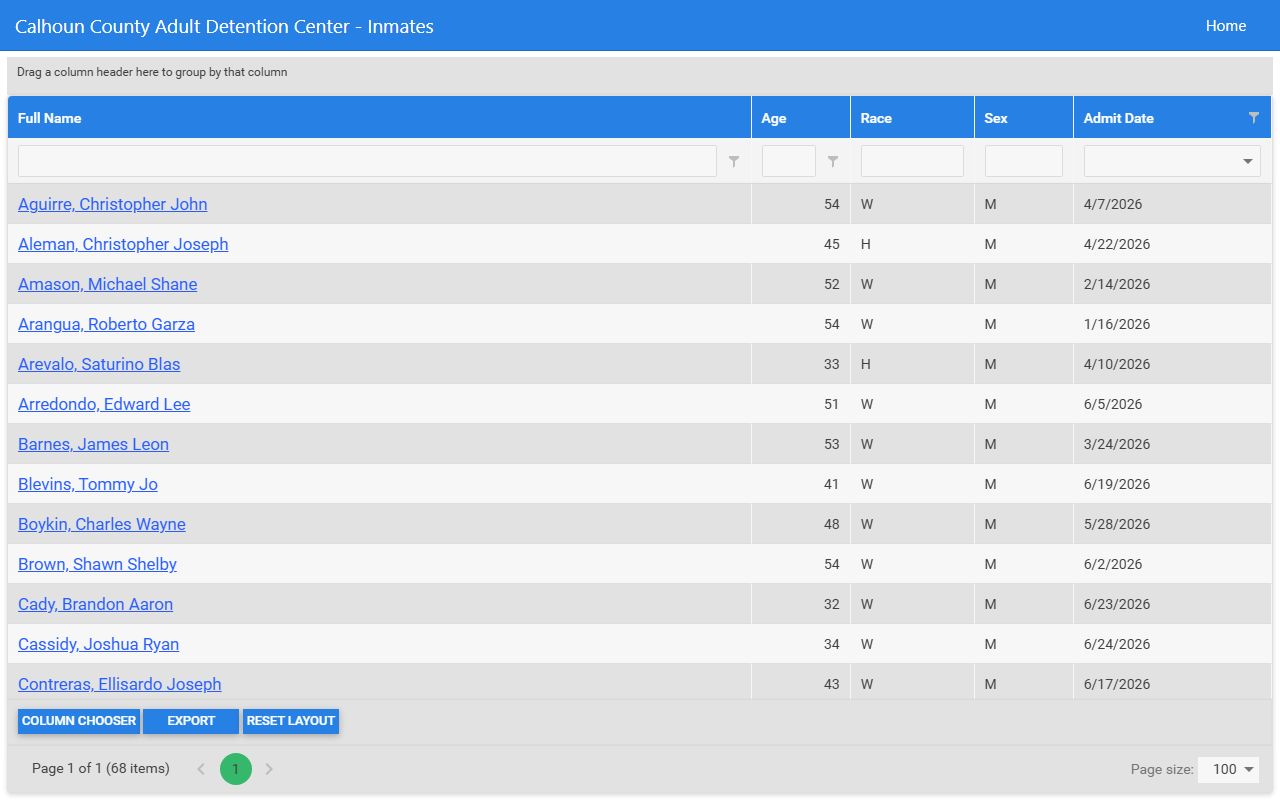Image resolution: width=1280 pixels, height=800 pixels.
Task: Sort by Race column header
Action: tap(912, 118)
